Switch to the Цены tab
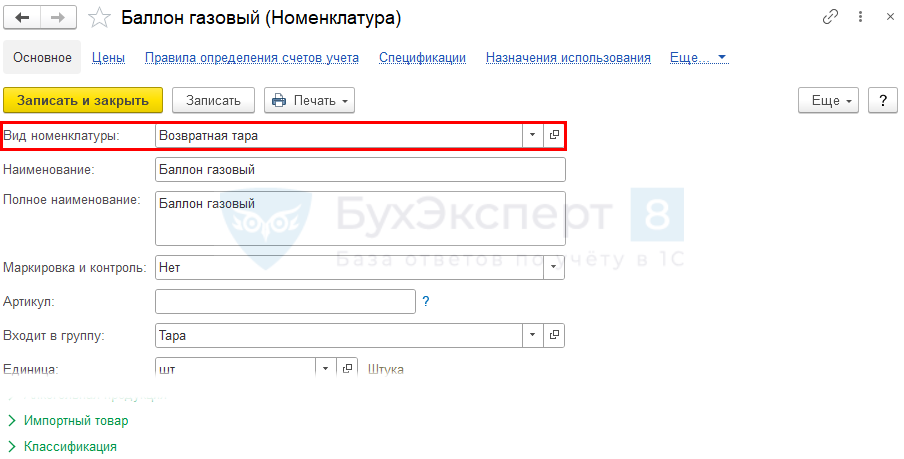 pos(108,58)
